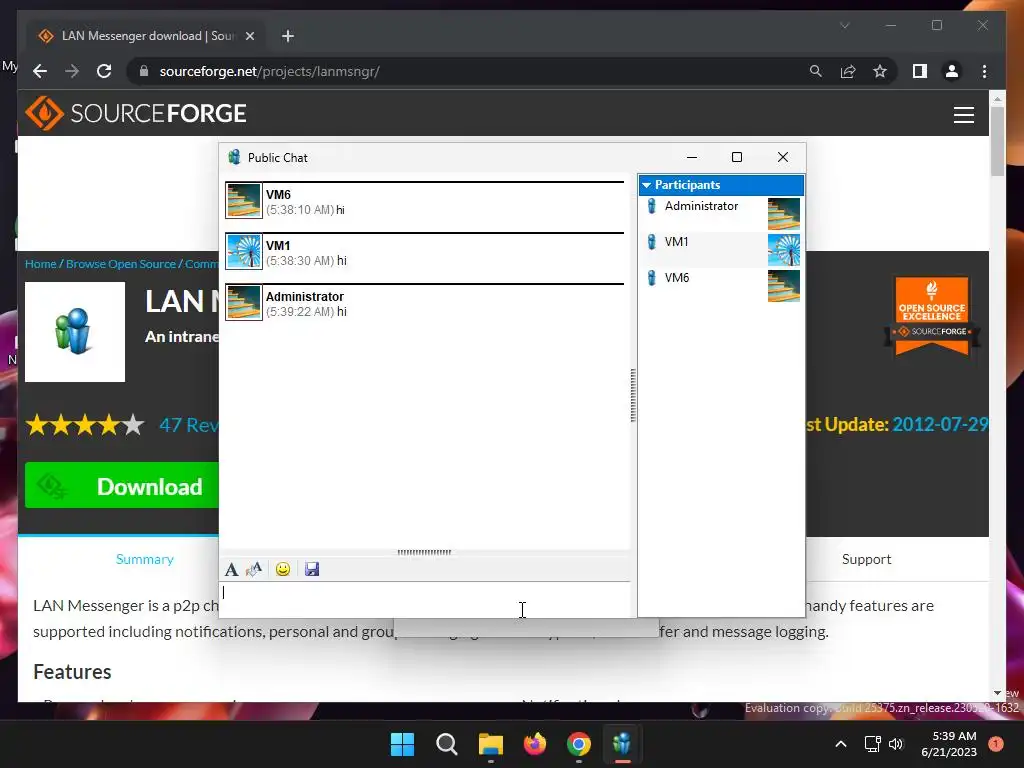1024x768 pixels.
Task: Click the VM1 sender name in chat
Action: [278, 246]
